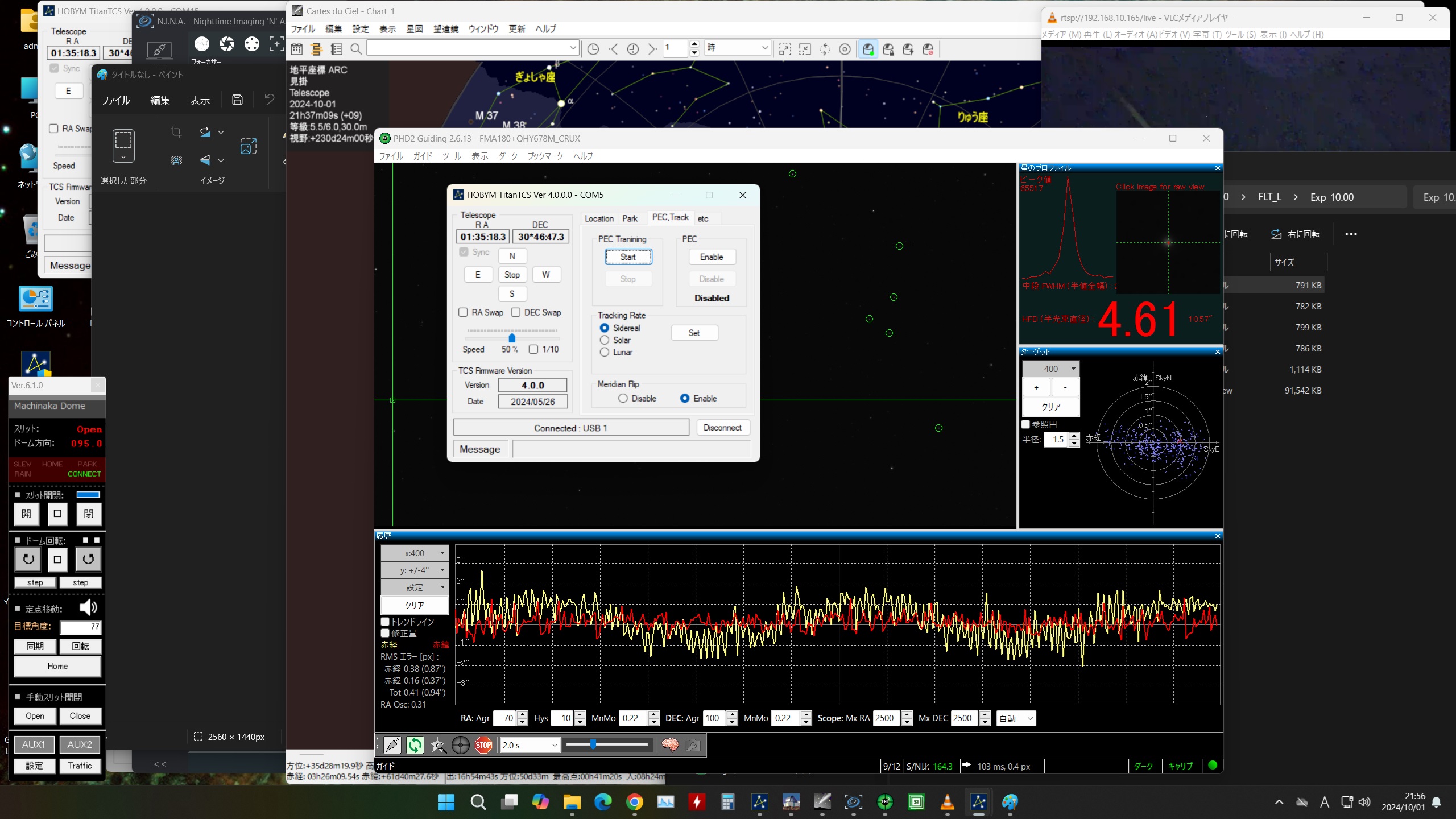The image size is (1456, 819).
Task: Enable 1/10 speed checkbox in TitanTCS
Action: pos(533,349)
